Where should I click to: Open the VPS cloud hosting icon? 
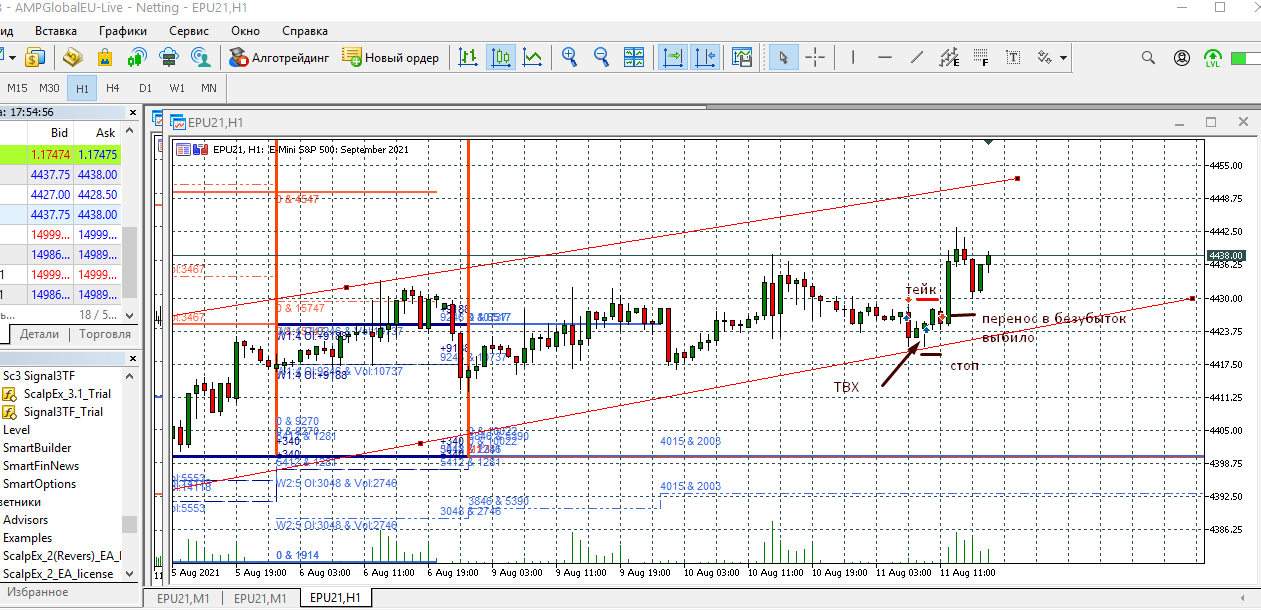[168, 57]
